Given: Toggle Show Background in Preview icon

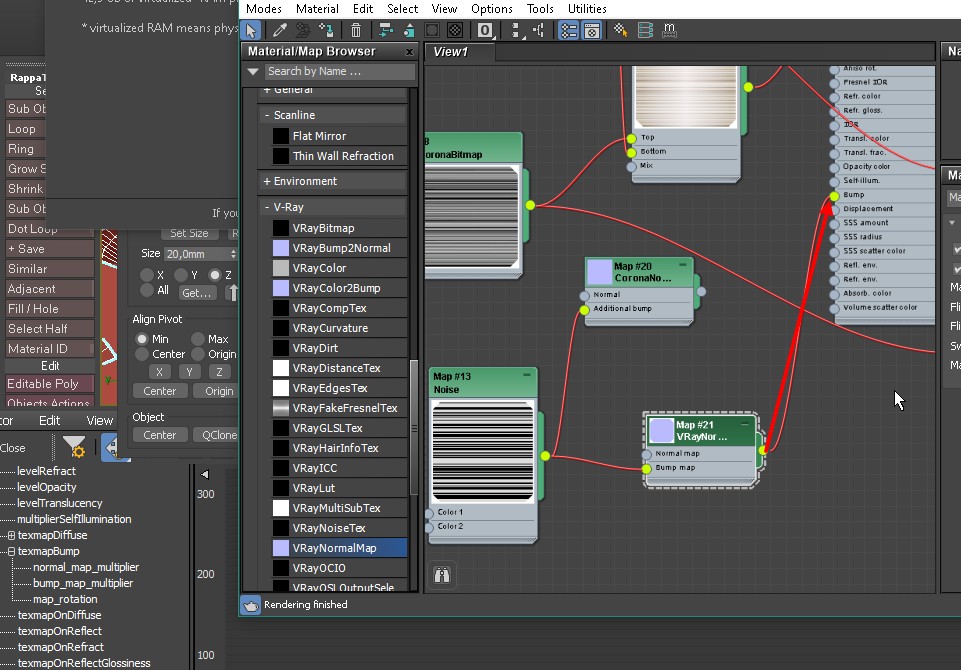Looking at the screenshot, I should (455, 31).
